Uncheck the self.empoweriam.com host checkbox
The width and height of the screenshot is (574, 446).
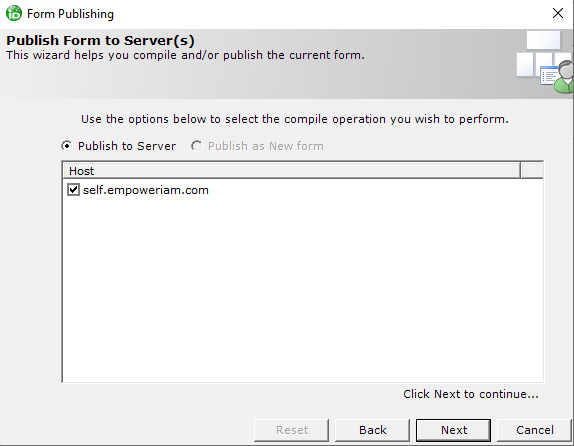[x=73, y=190]
